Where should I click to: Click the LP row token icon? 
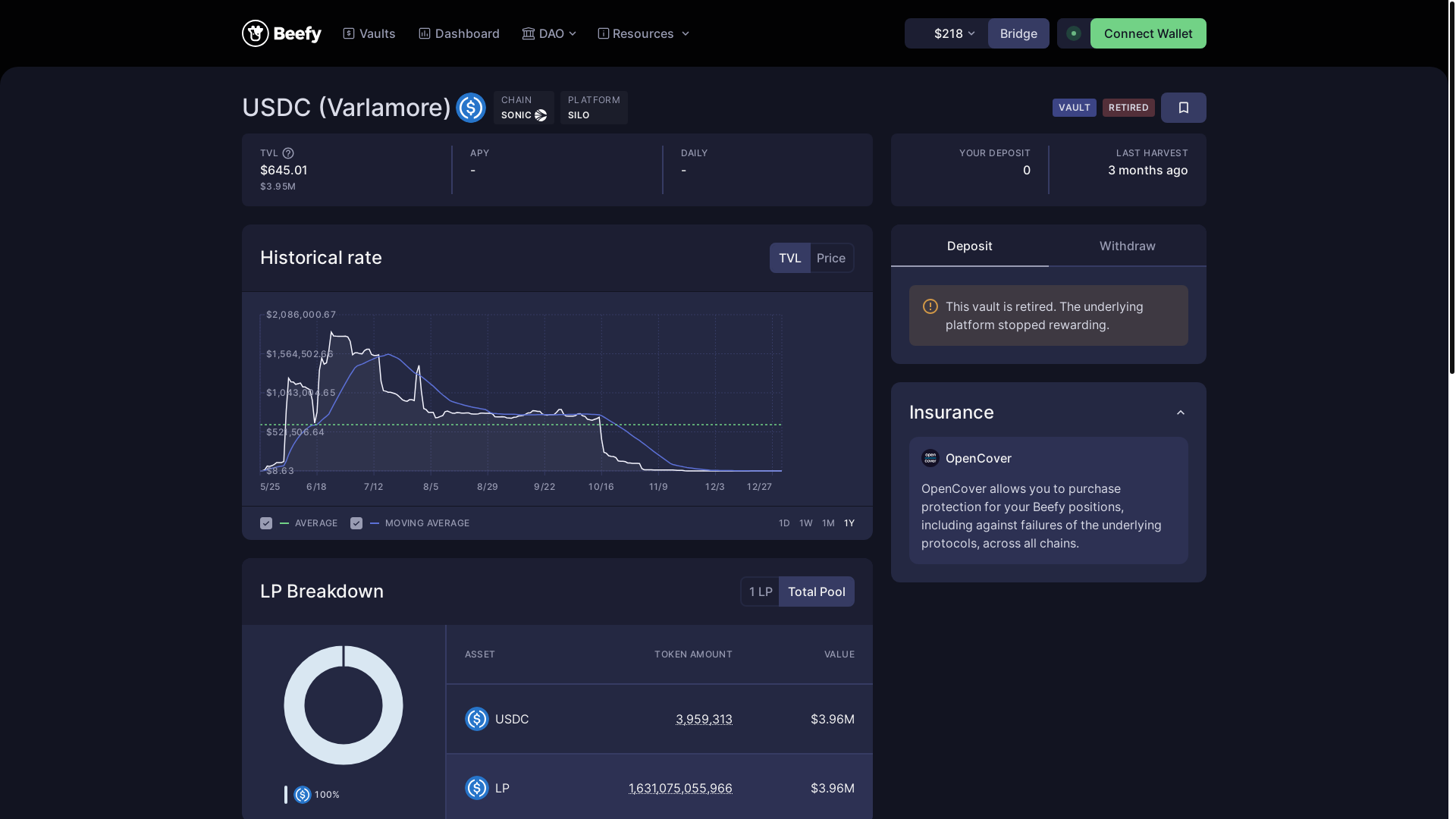point(477,788)
